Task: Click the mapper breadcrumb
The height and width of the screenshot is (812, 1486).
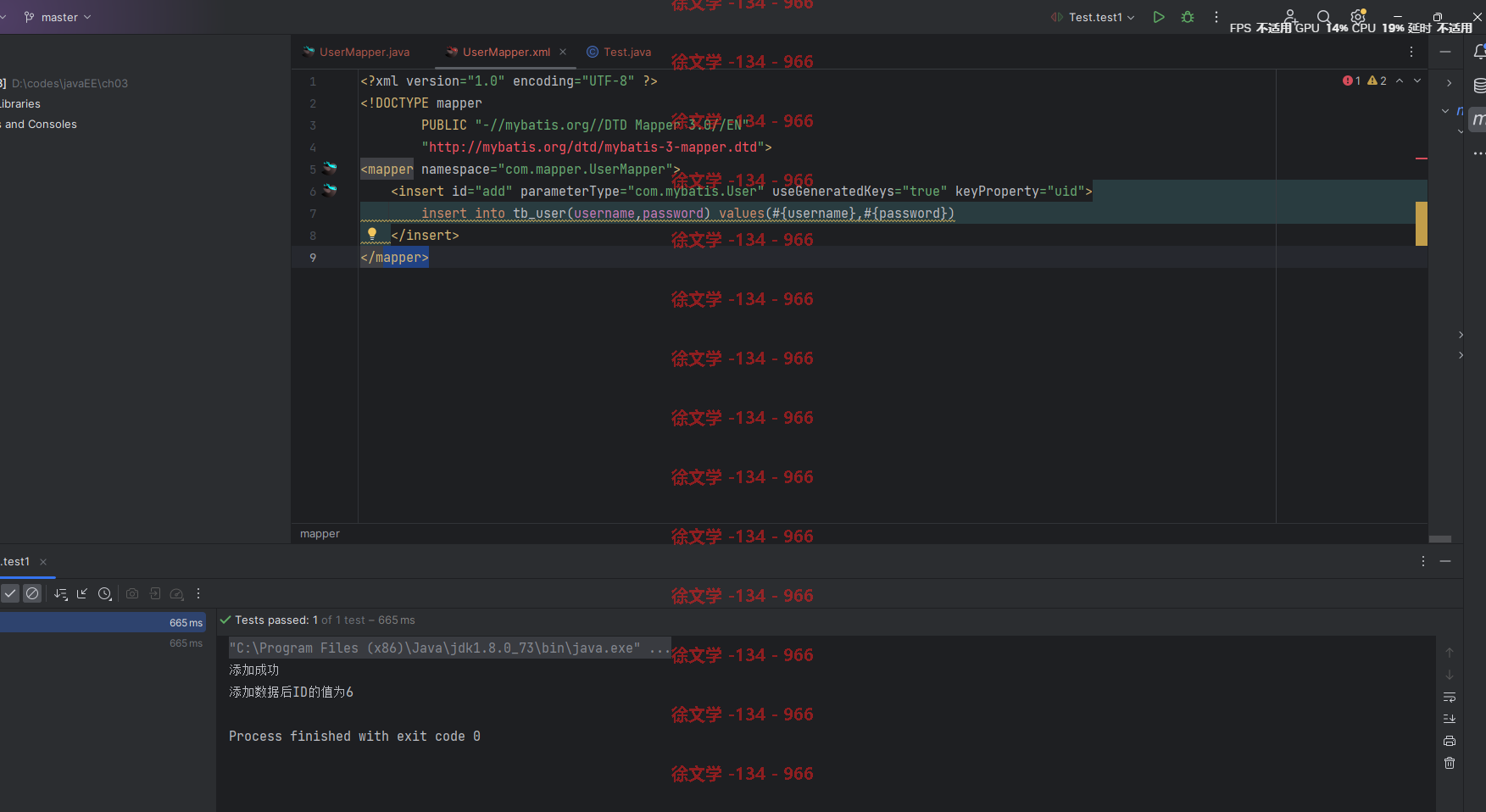Action: (320, 534)
